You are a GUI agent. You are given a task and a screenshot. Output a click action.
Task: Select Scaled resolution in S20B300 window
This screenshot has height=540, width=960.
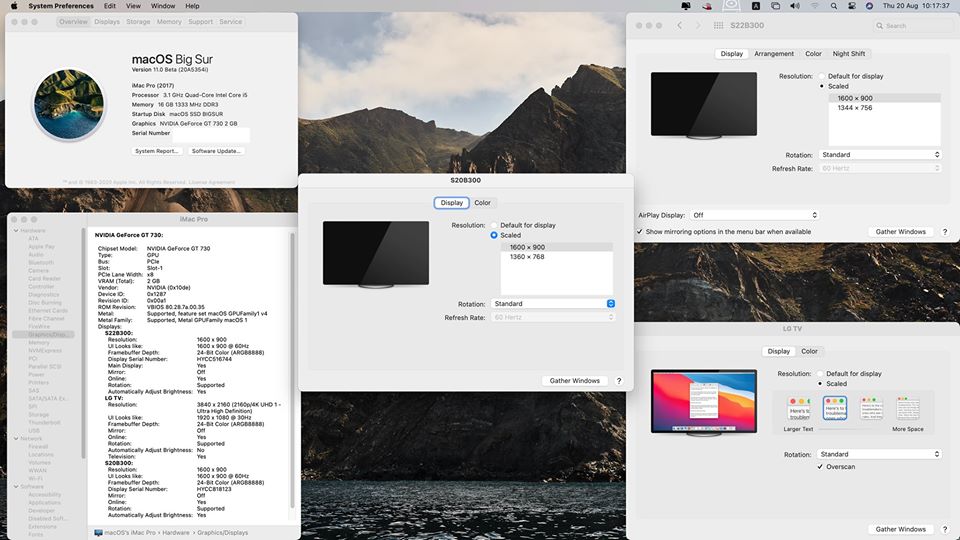click(x=494, y=235)
